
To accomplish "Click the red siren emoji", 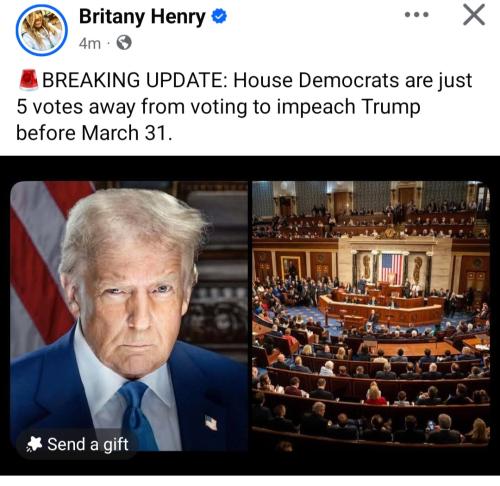I will [28, 80].
